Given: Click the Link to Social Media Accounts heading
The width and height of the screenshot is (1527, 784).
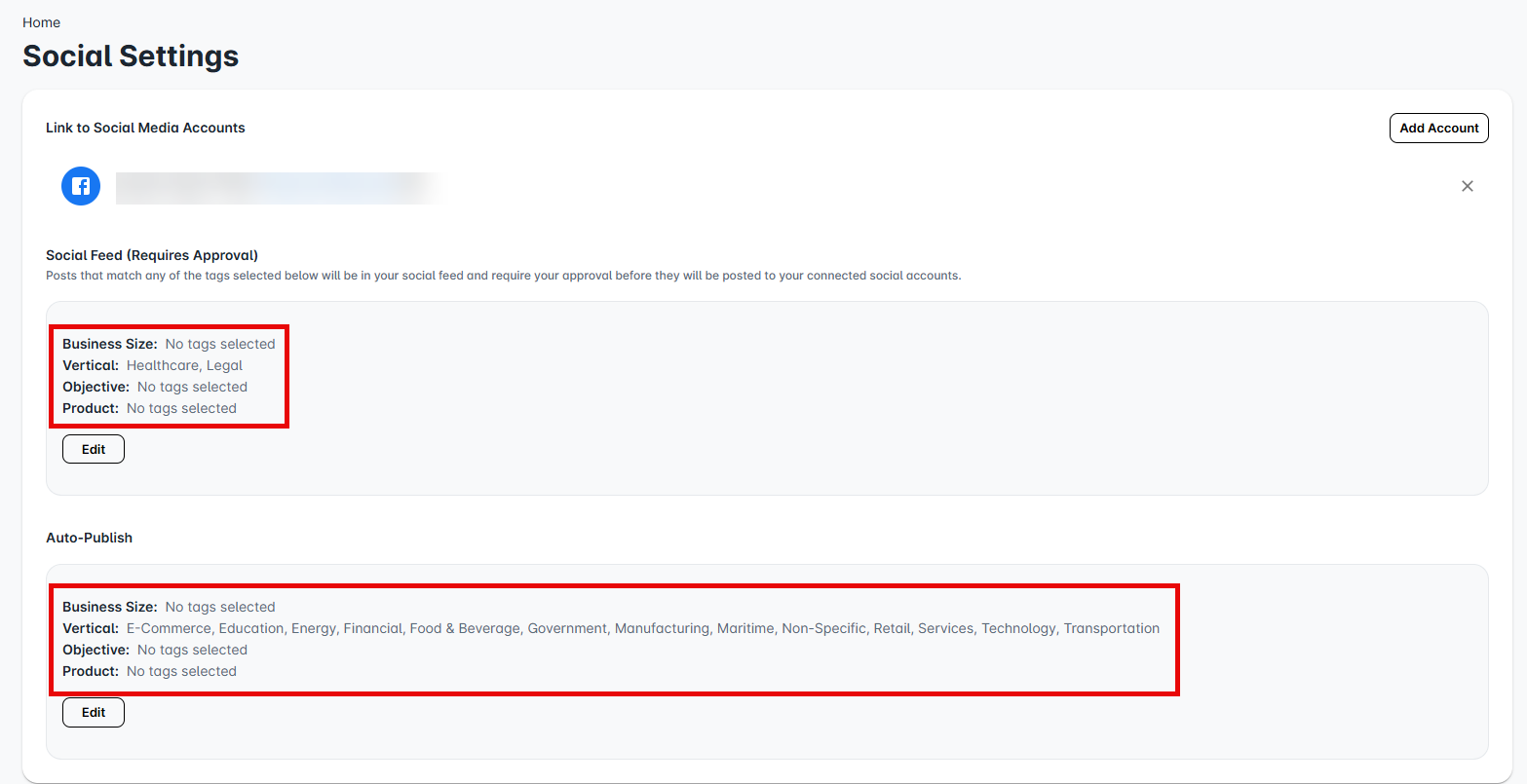Looking at the screenshot, I should coord(145,128).
